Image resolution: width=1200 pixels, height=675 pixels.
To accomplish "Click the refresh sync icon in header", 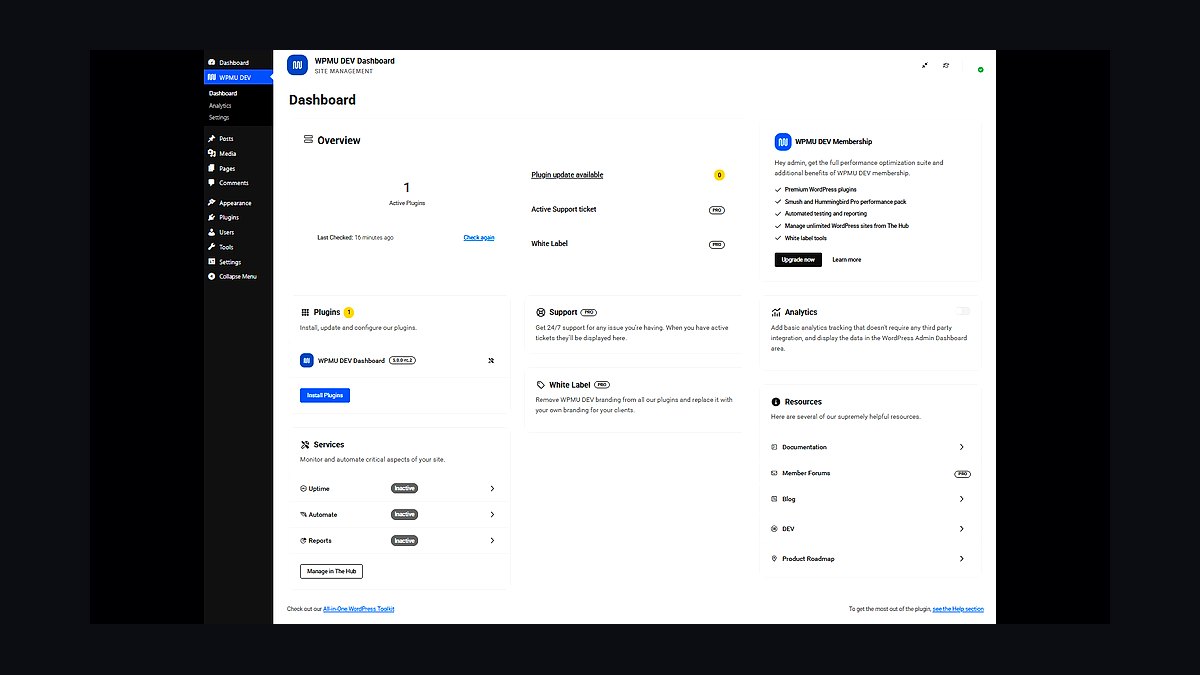I will point(946,65).
